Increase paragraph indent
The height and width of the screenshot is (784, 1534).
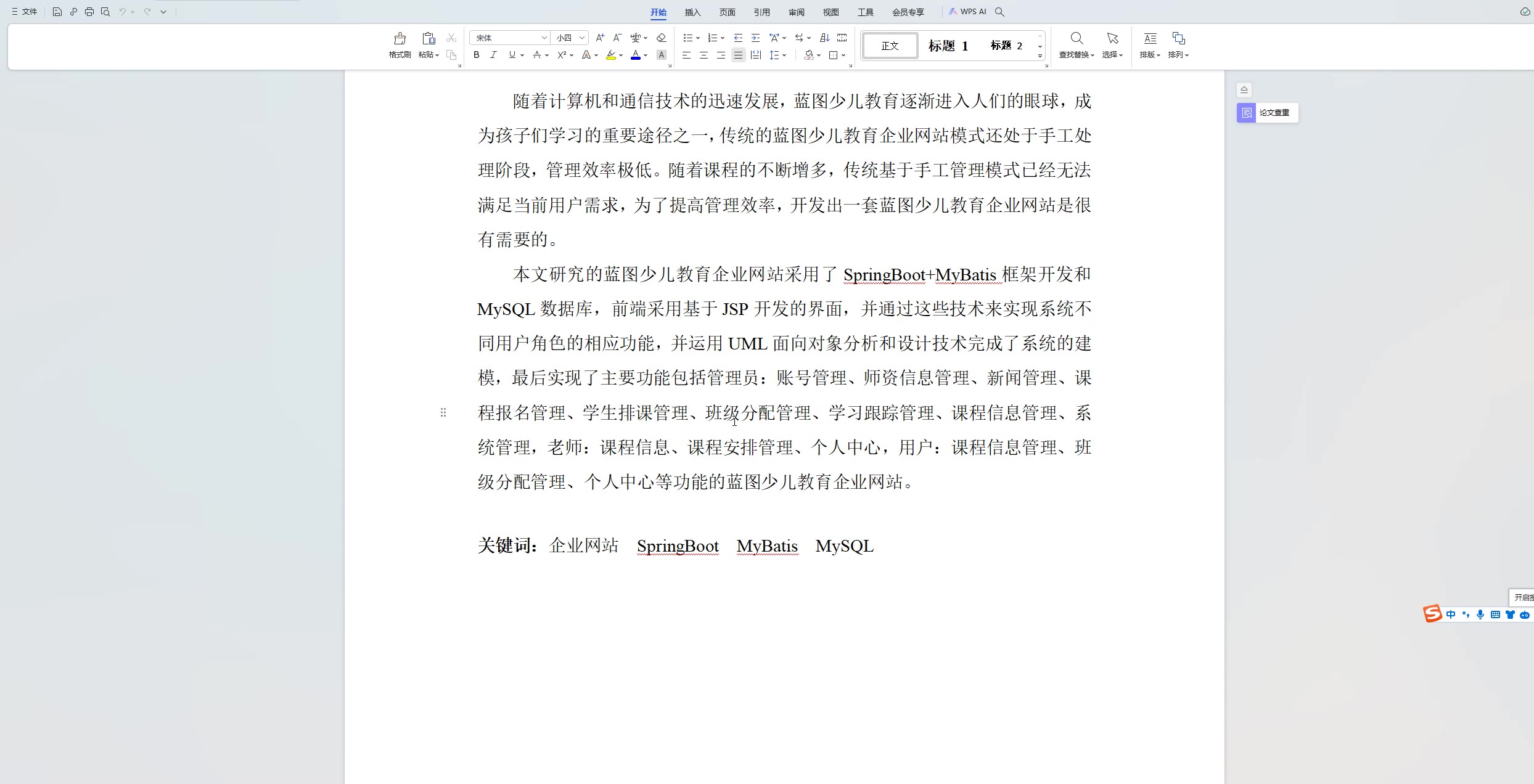pos(755,38)
